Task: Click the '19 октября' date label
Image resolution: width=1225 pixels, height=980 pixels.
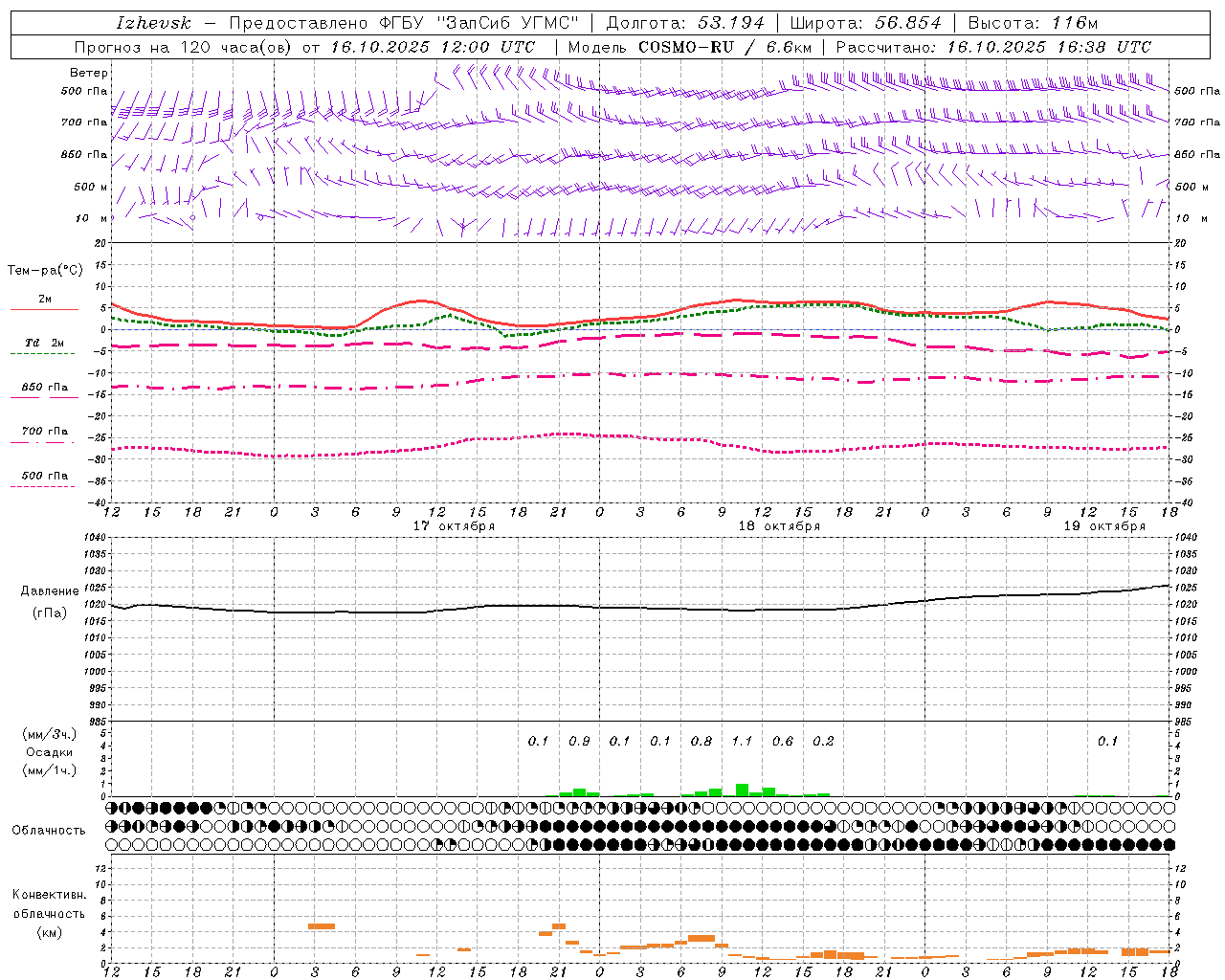Action: click(1104, 526)
